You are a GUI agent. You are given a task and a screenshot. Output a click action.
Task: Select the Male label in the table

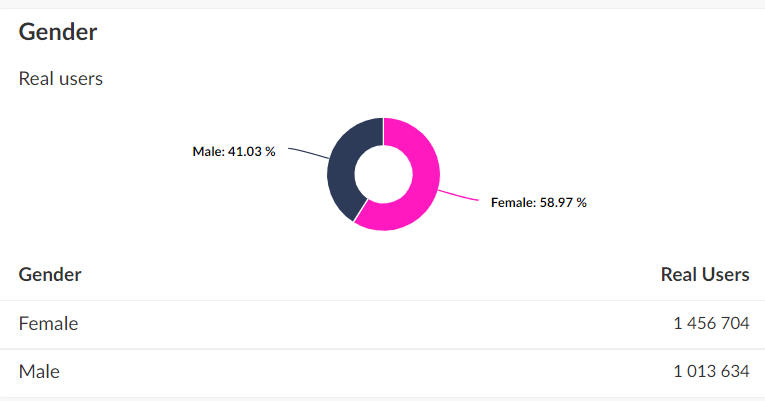[x=39, y=372]
